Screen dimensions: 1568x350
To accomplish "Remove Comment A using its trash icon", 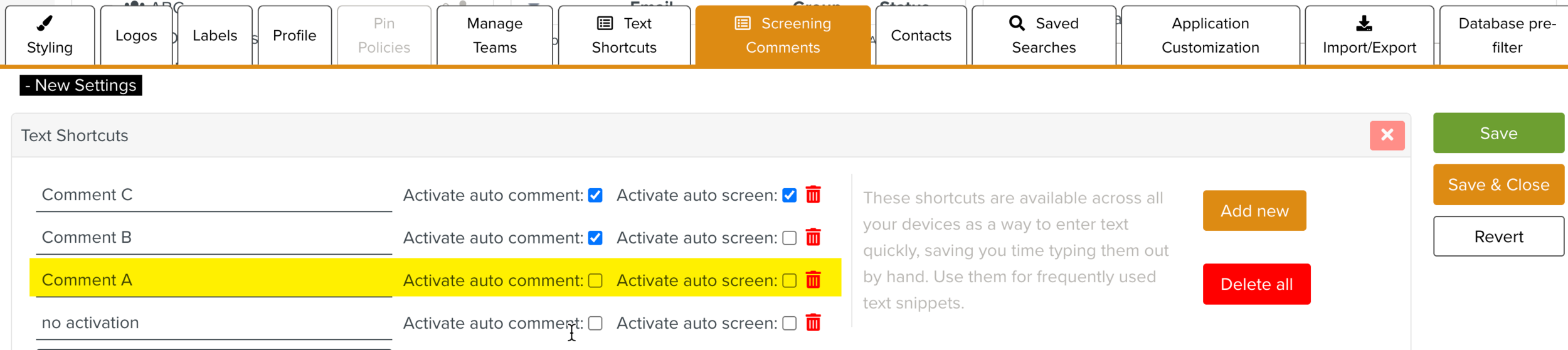I will pos(813,280).
